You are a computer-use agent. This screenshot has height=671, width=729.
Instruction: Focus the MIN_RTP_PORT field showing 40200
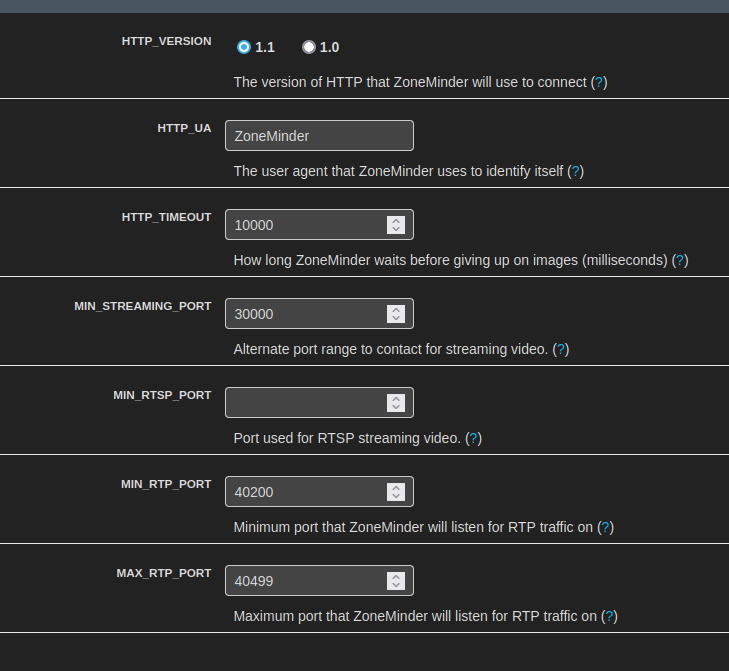[x=305, y=492]
